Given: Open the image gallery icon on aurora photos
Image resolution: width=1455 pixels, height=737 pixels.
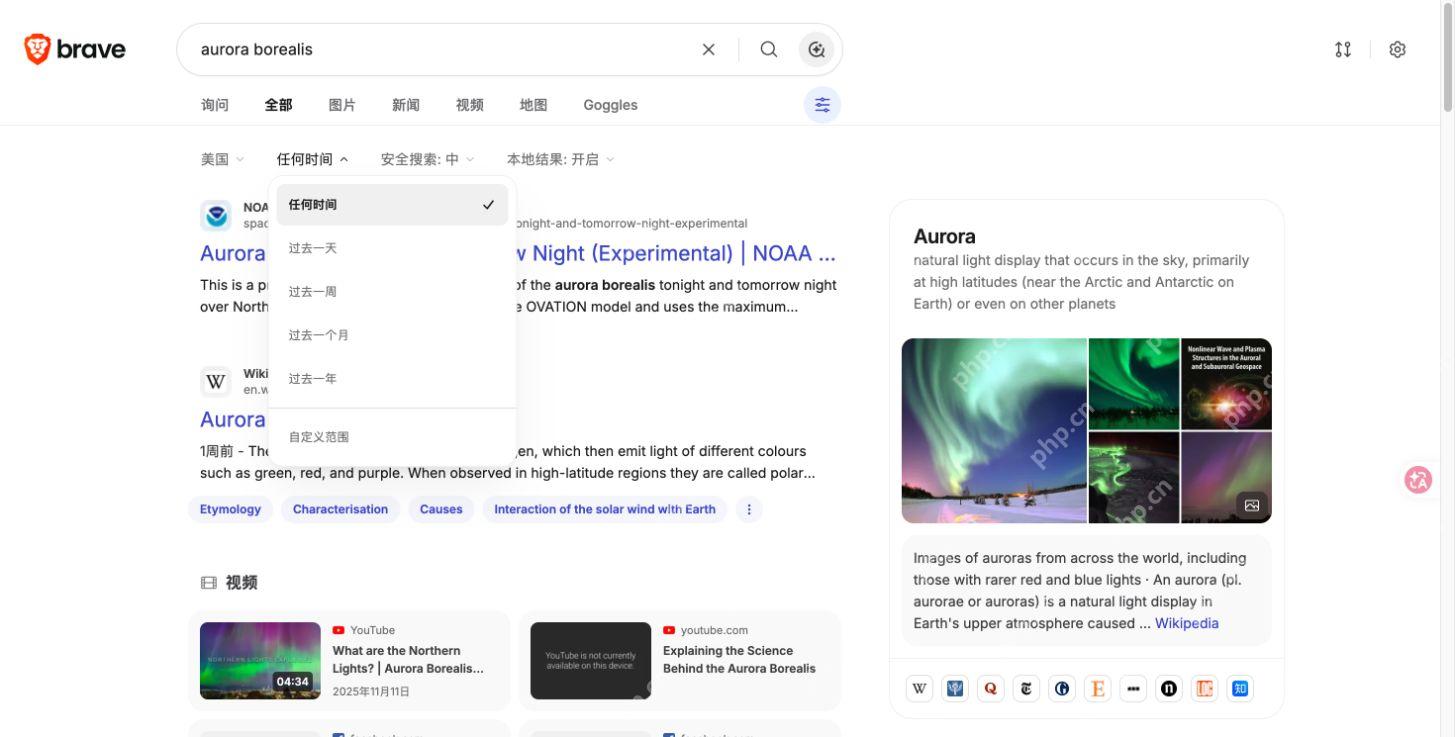Looking at the screenshot, I should click(x=1251, y=505).
